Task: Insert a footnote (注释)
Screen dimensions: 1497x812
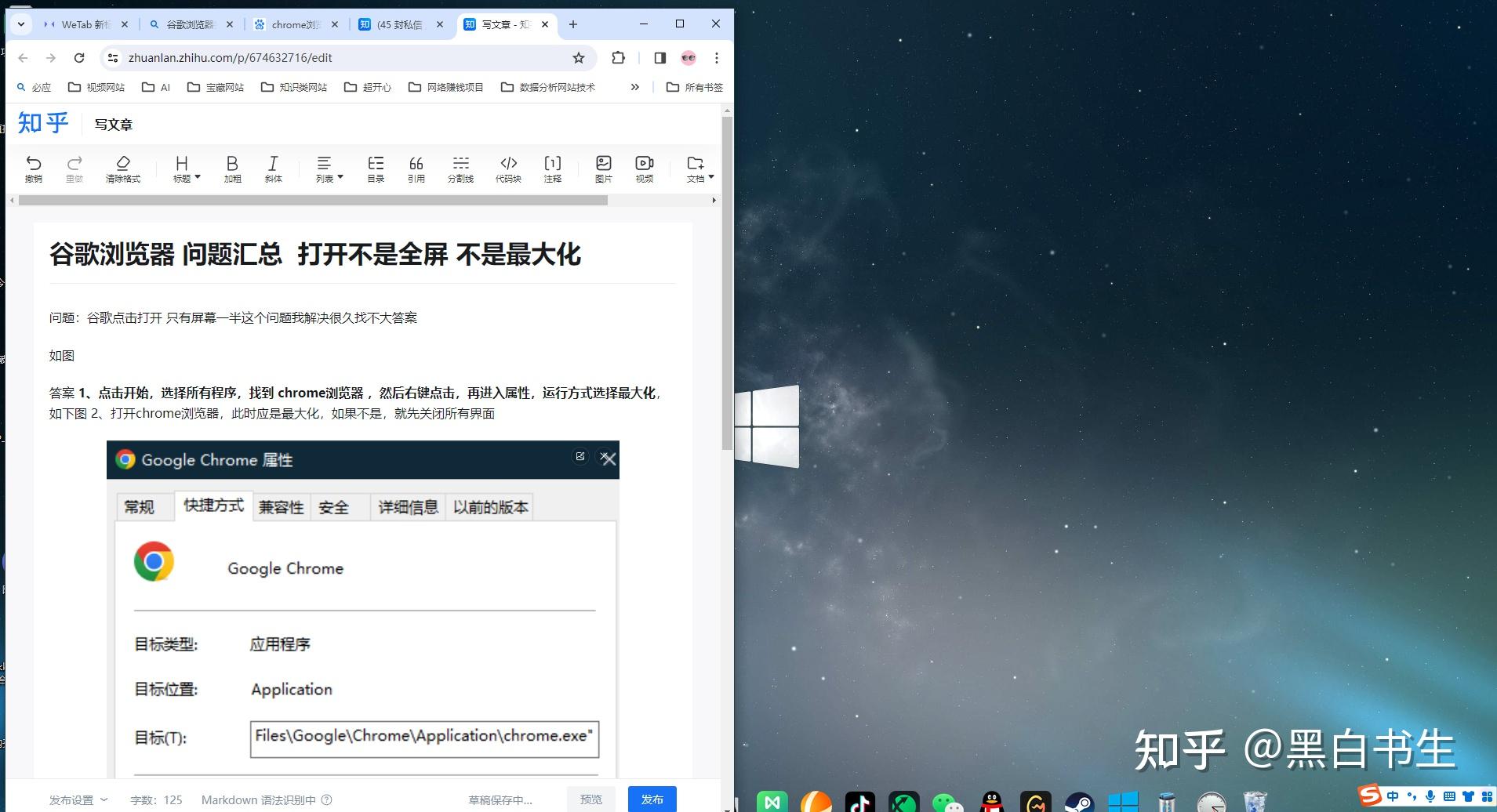Action: 553,169
